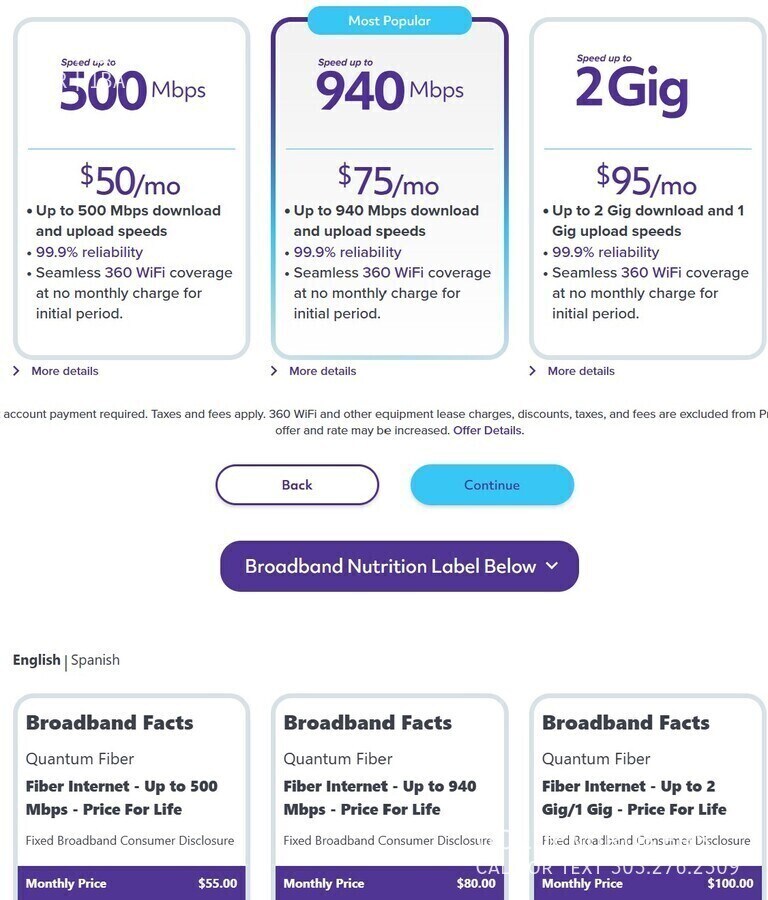768x900 pixels.
Task: Switch label language to Spanish
Action: [x=95, y=660]
